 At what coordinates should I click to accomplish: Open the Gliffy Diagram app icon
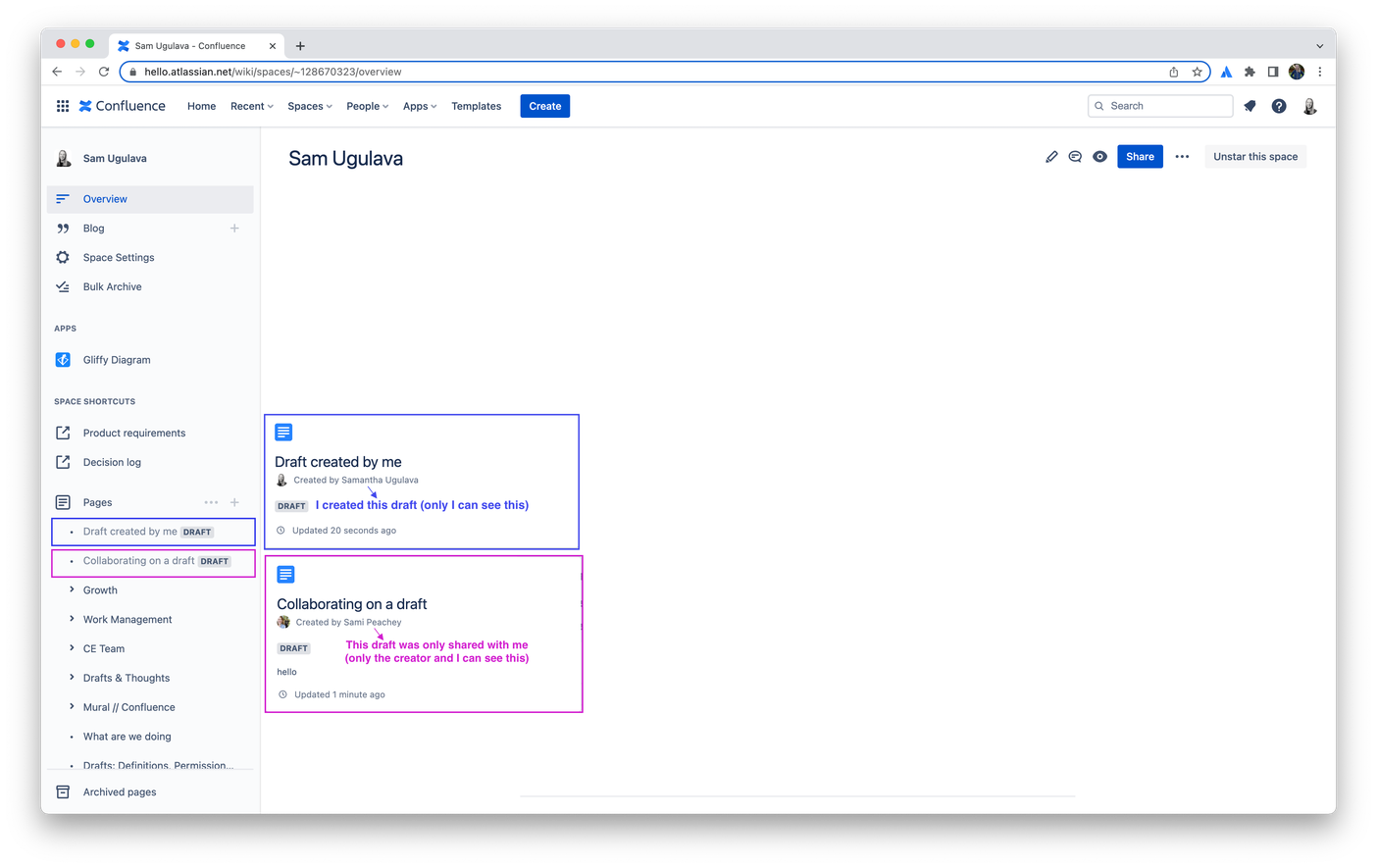coord(63,360)
